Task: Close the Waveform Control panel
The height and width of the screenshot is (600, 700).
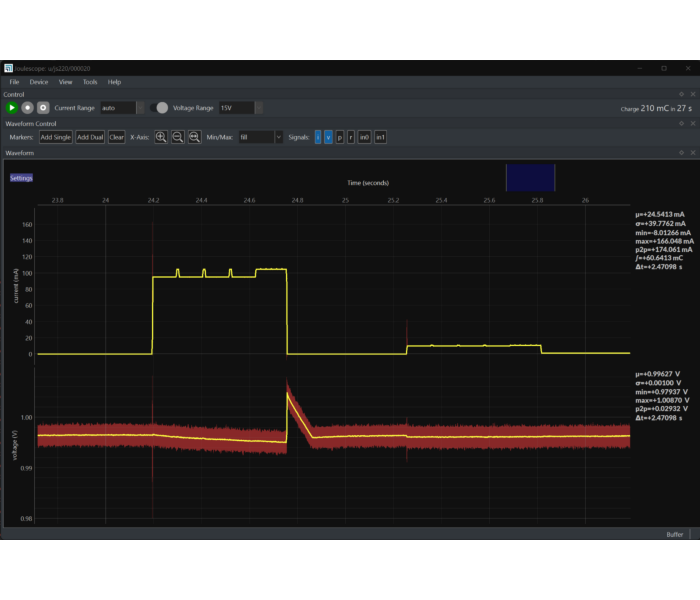Action: click(x=693, y=123)
